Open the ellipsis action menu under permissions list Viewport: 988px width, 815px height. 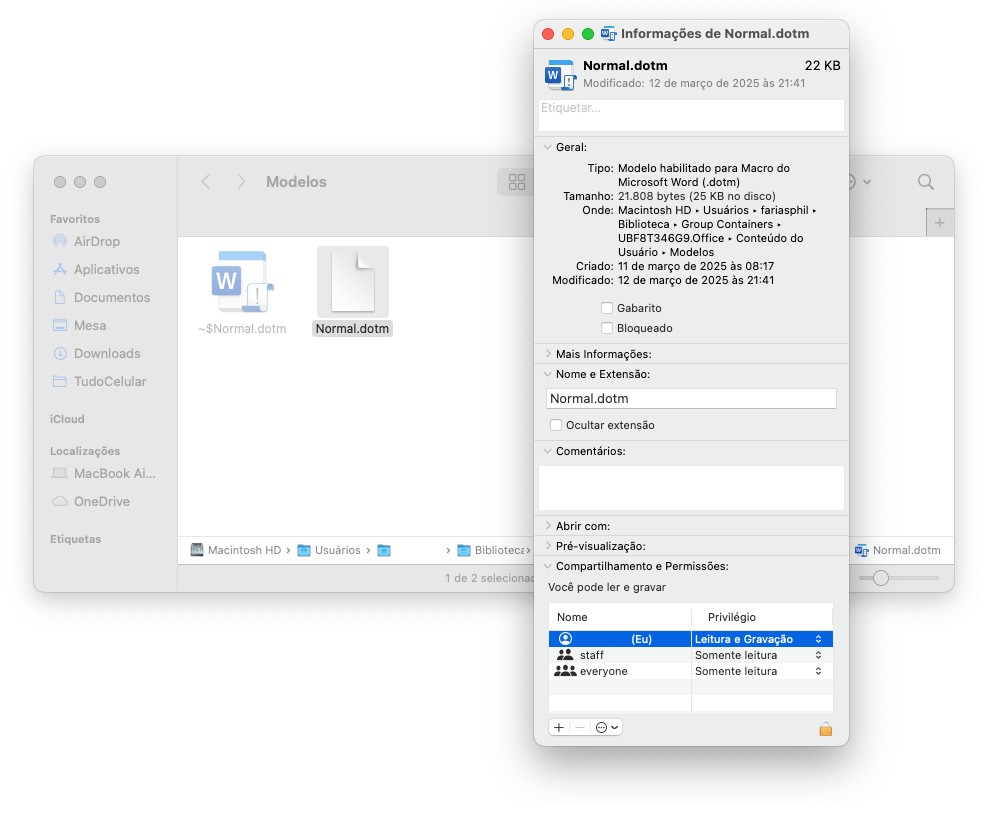[606, 728]
